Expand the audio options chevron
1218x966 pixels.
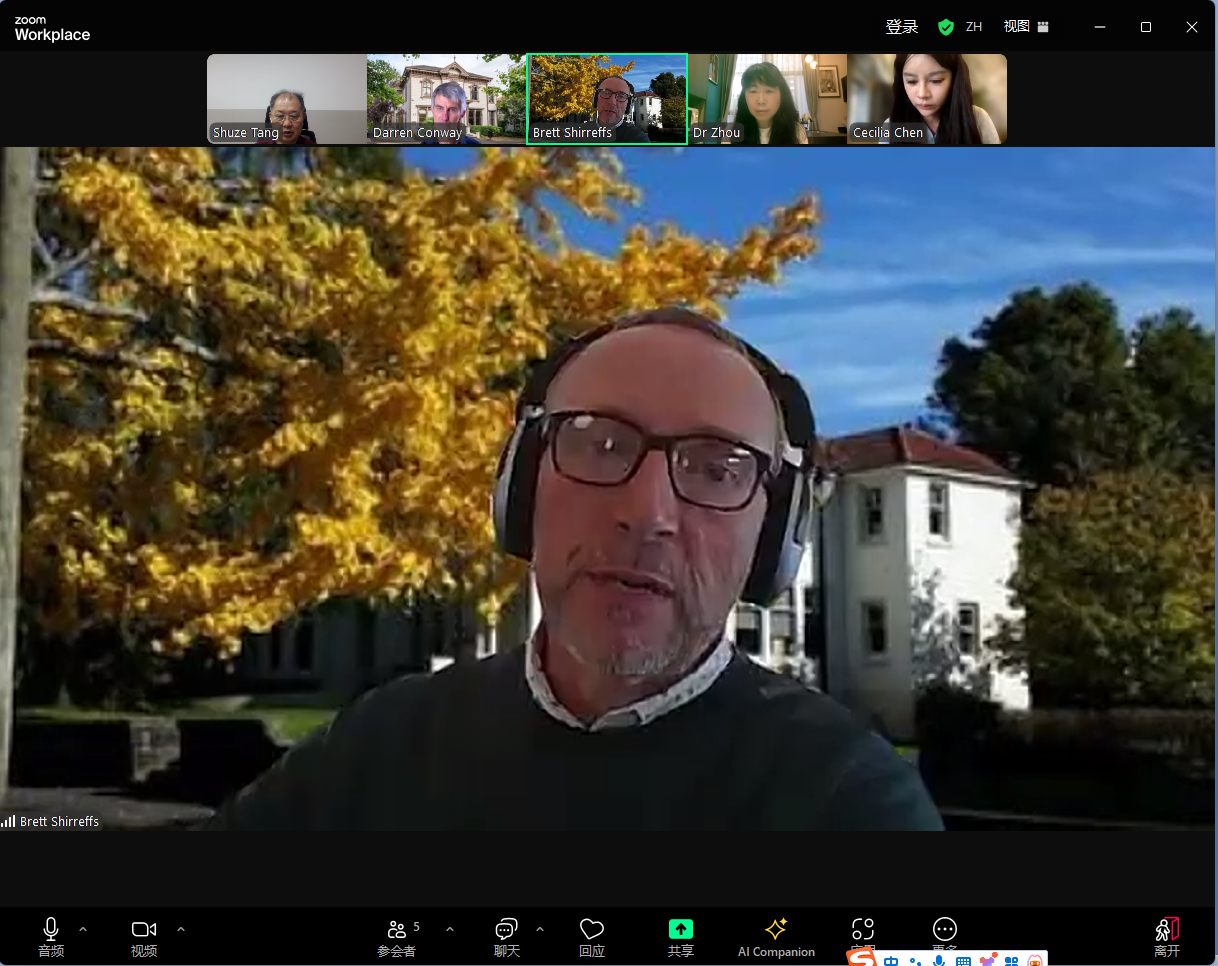(x=83, y=929)
